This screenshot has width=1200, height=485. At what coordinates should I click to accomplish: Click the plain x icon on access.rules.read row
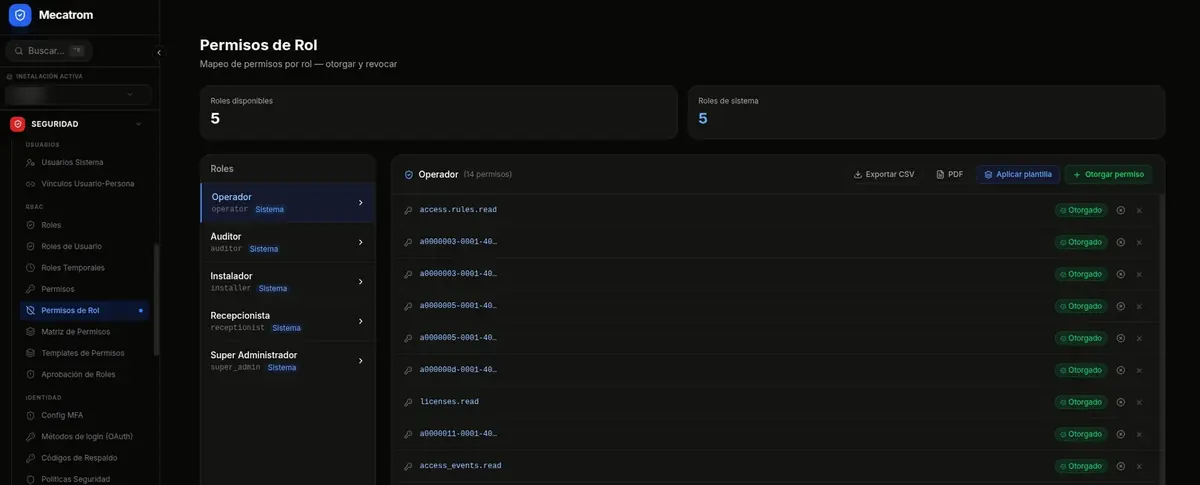click(1139, 210)
